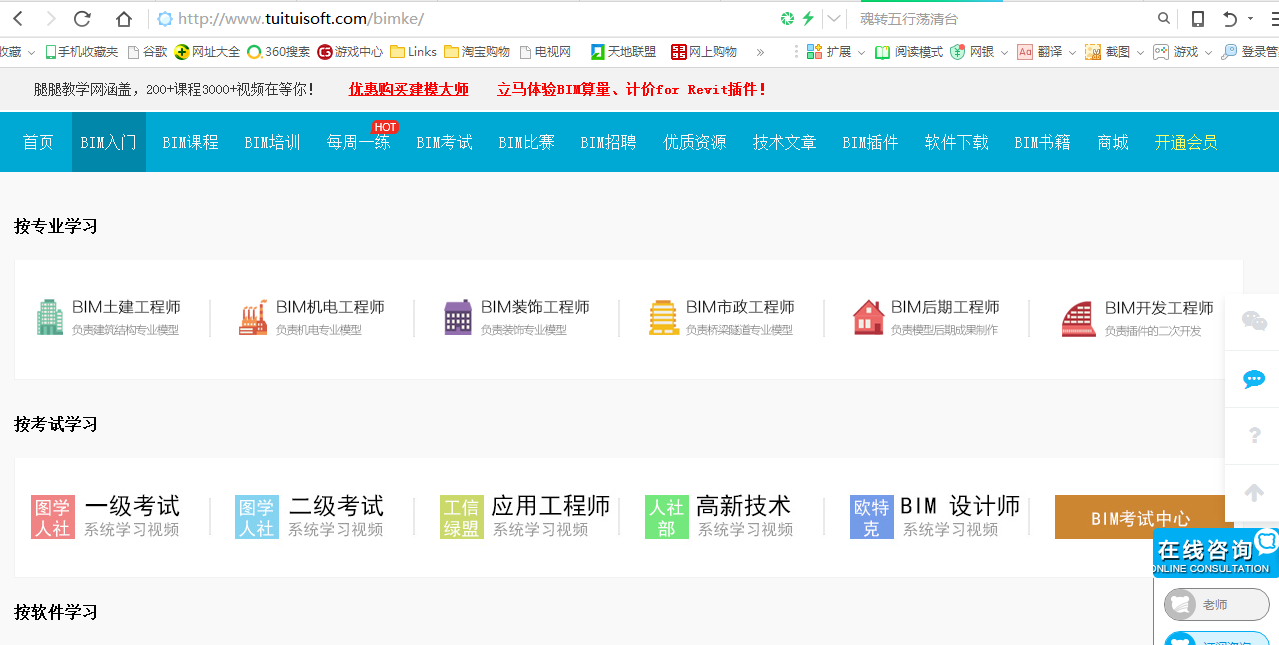Open 商城 navigation item
The image size is (1279, 645).
tap(1113, 142)
